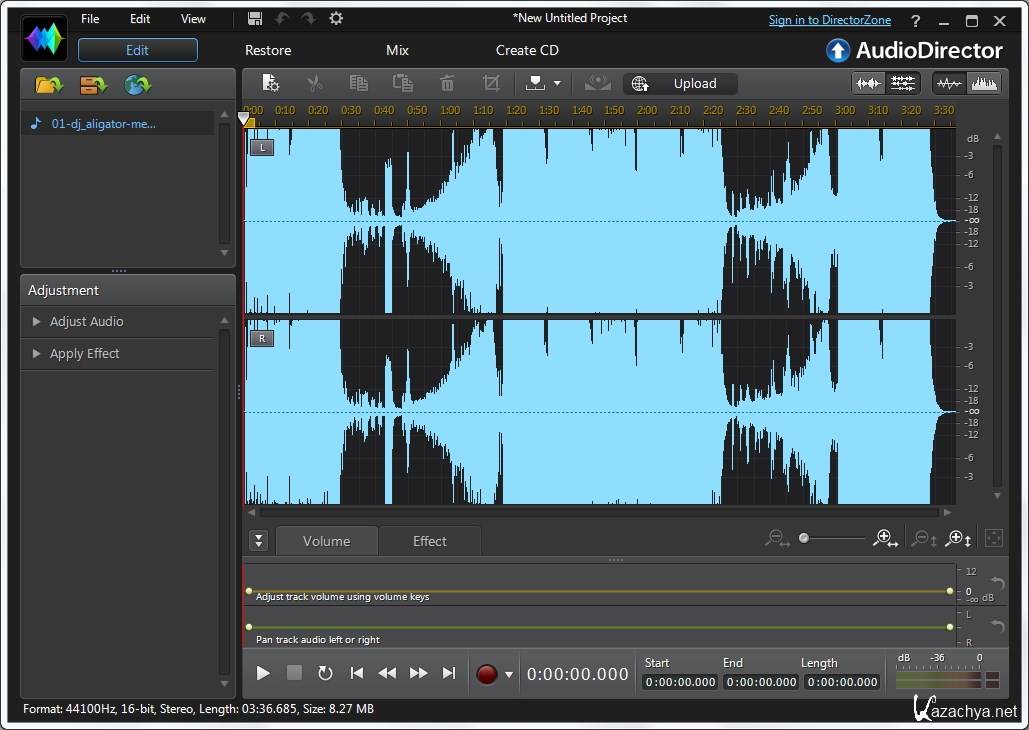Toggle loop playback button
Image resolution: width=1029 pixels, height=730 pixels.
(x=325, y=673)
